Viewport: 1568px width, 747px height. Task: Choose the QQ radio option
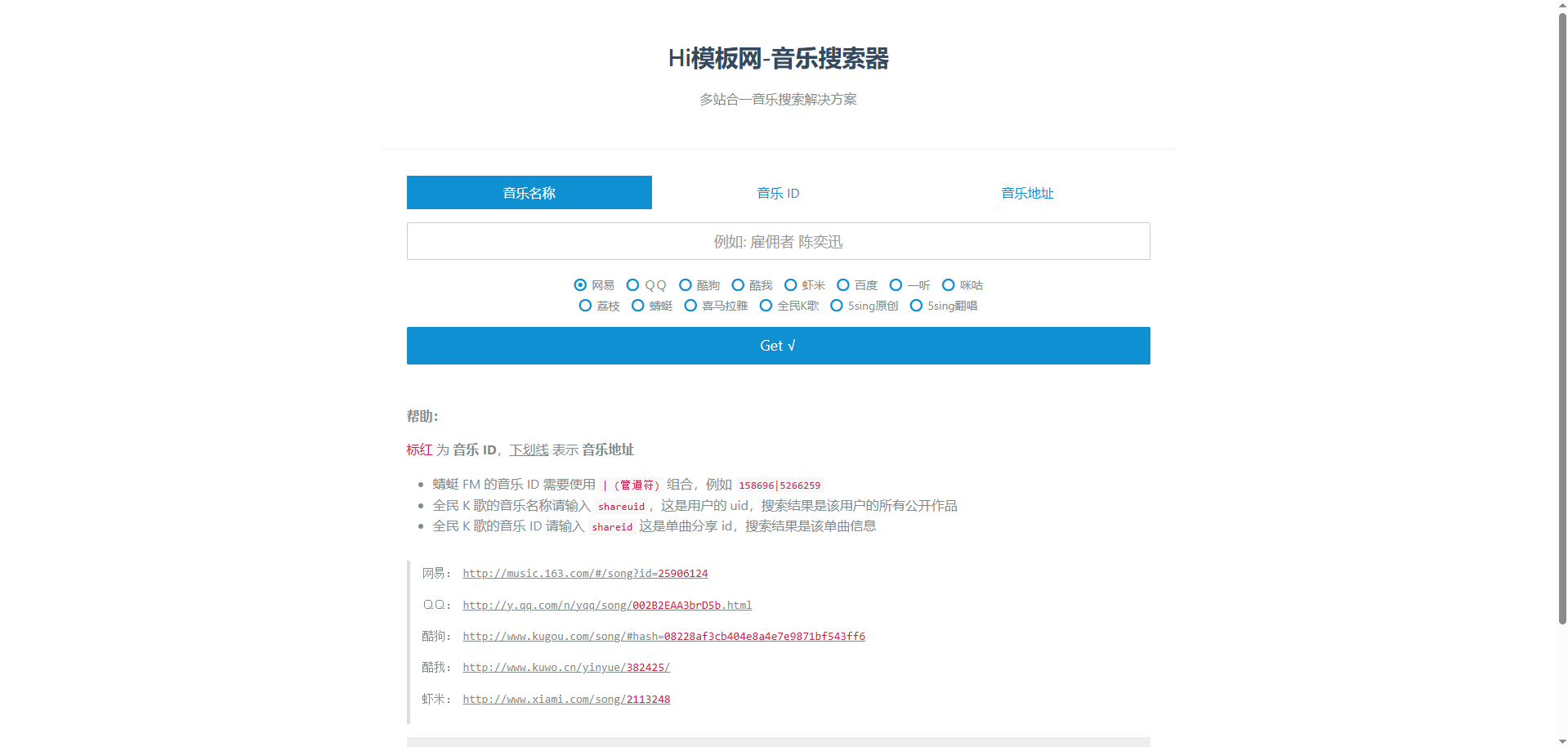pyautogui.click(x=632, y=285)
